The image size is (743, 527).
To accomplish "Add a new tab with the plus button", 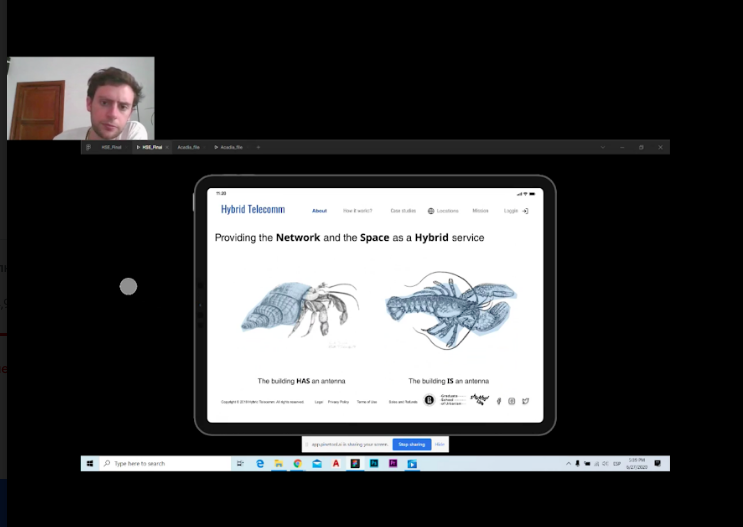I will pyautogui.click(x=258, y=147).
